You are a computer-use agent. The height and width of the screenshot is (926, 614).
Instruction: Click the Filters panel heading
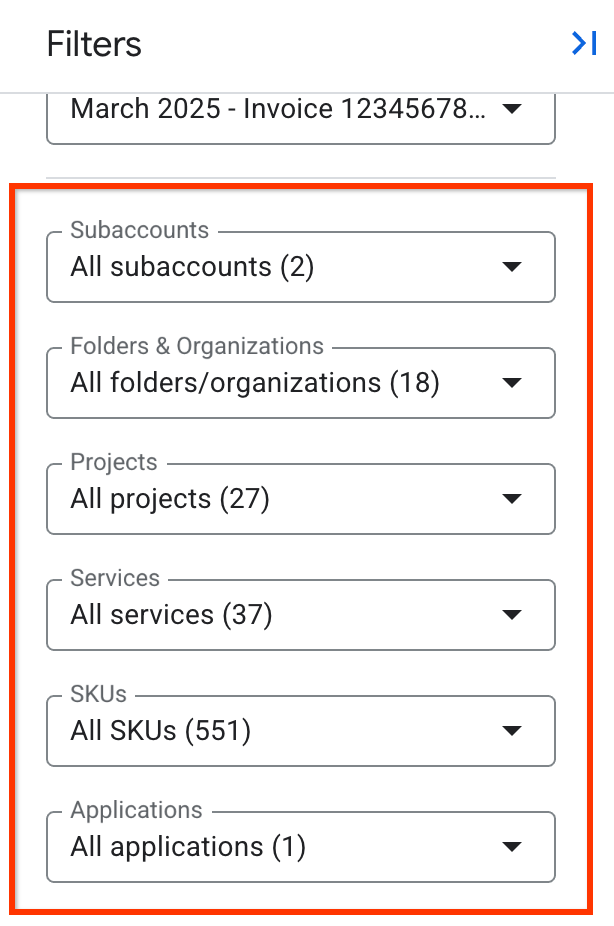(93, 43)
